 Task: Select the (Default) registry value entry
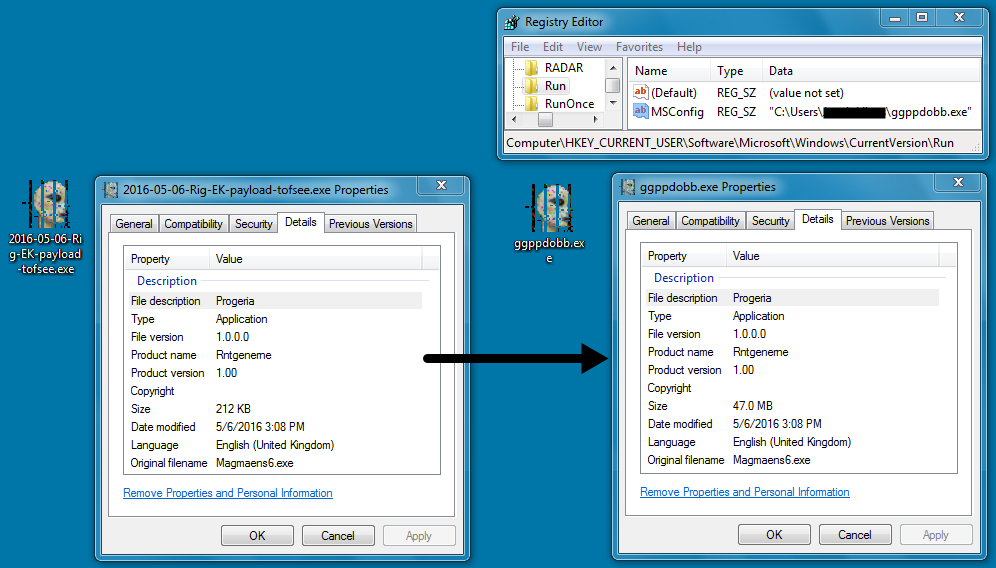coord(673,93)
